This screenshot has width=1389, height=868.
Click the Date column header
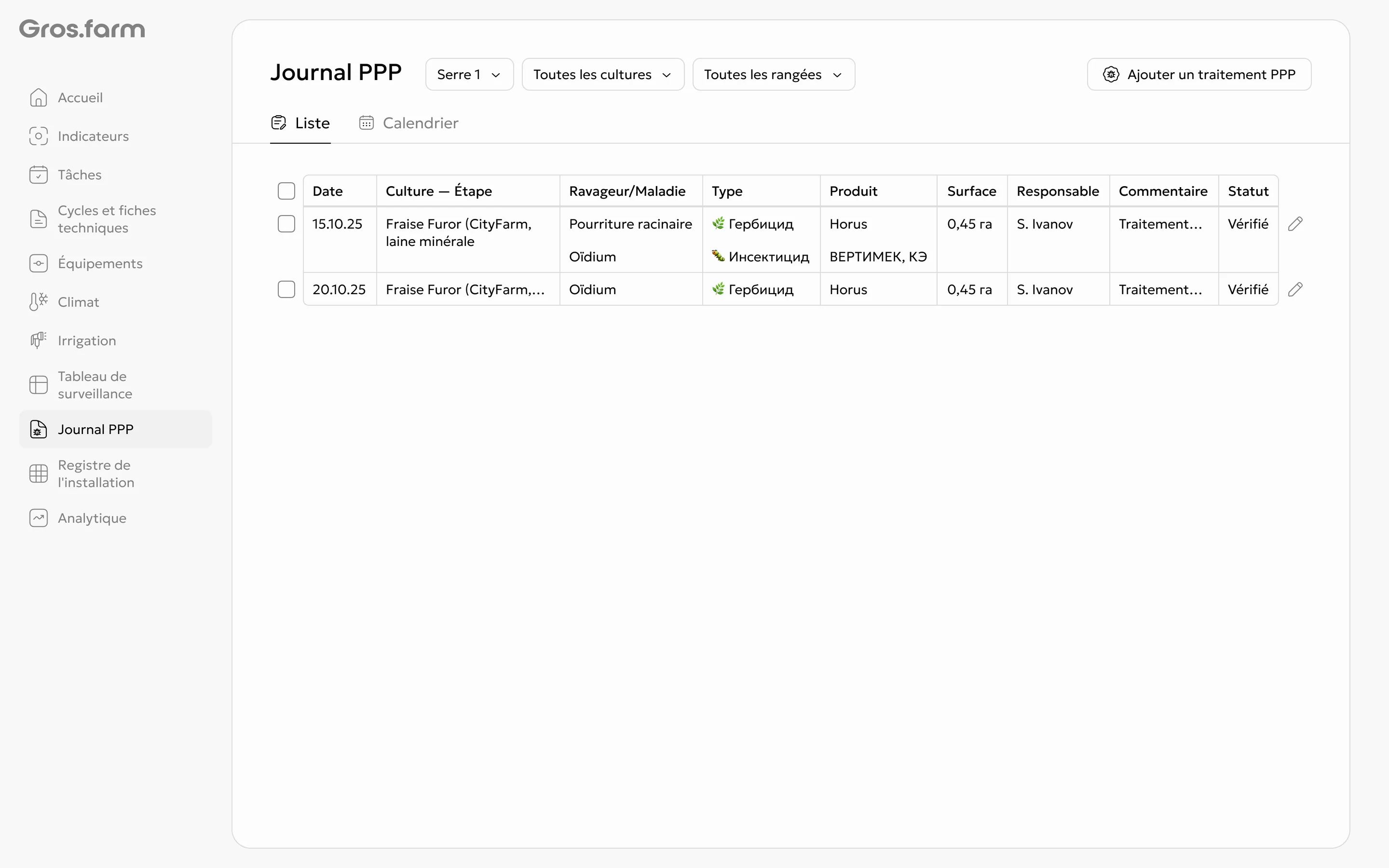pyautogui.click(x=340, y=191)
